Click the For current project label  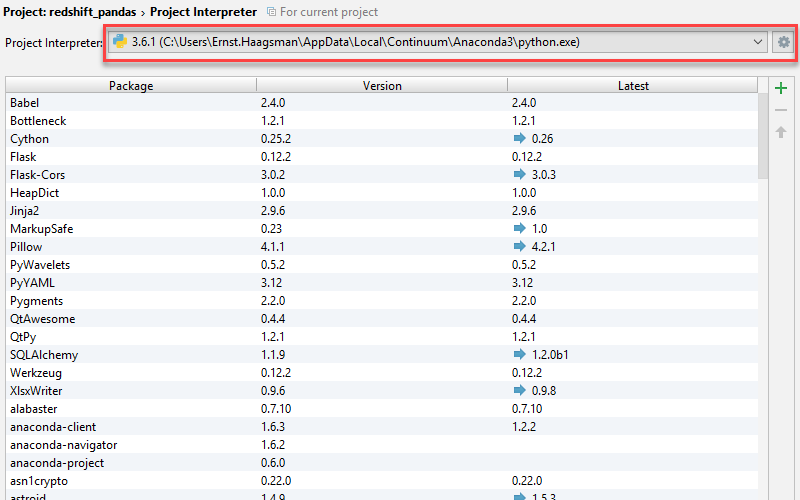[329, 12]
